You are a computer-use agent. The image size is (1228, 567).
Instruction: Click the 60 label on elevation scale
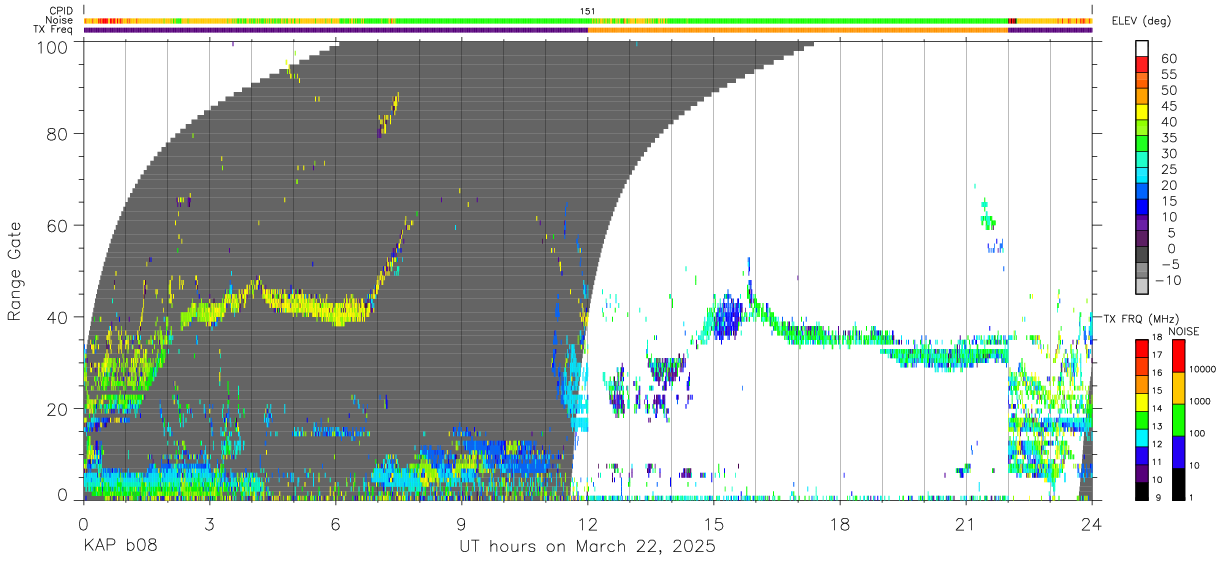pyautogui.click(x=1169, y=59)
